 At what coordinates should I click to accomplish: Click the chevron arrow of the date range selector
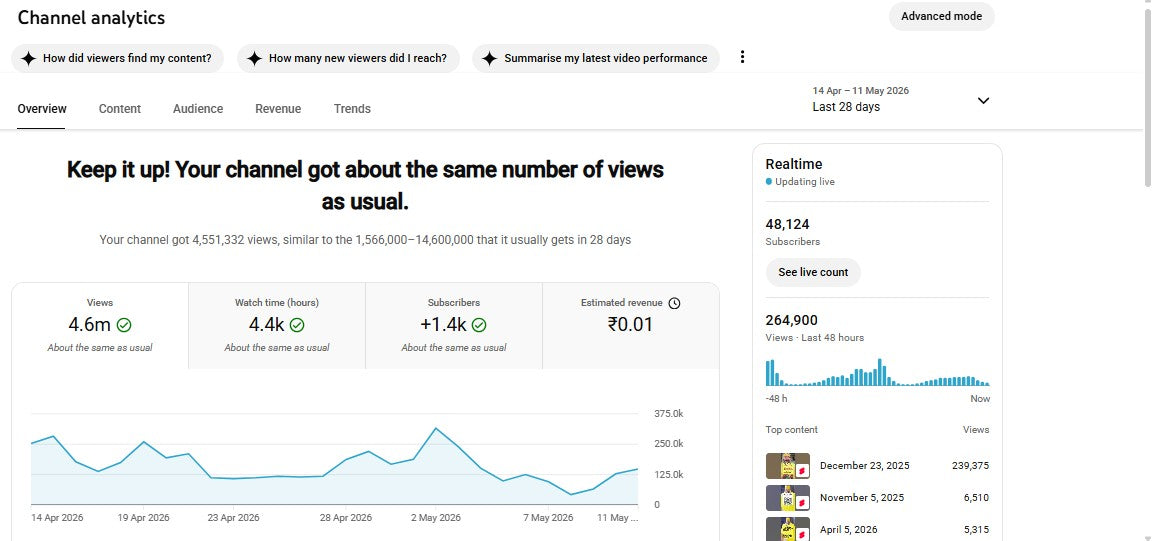tap(983, 101)
